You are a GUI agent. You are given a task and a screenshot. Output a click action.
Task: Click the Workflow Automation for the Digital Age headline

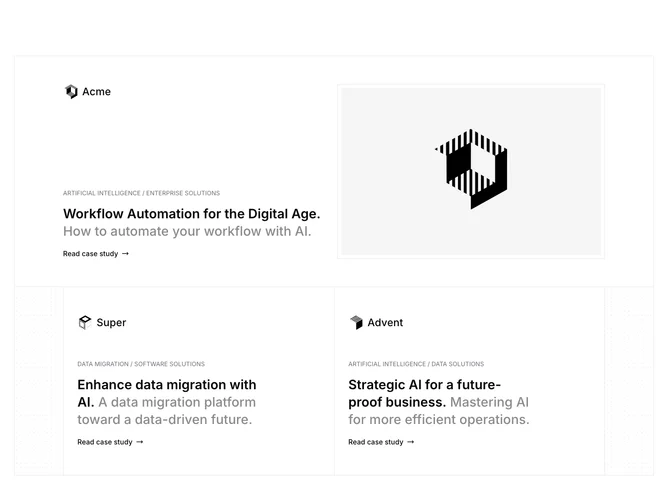192,213
